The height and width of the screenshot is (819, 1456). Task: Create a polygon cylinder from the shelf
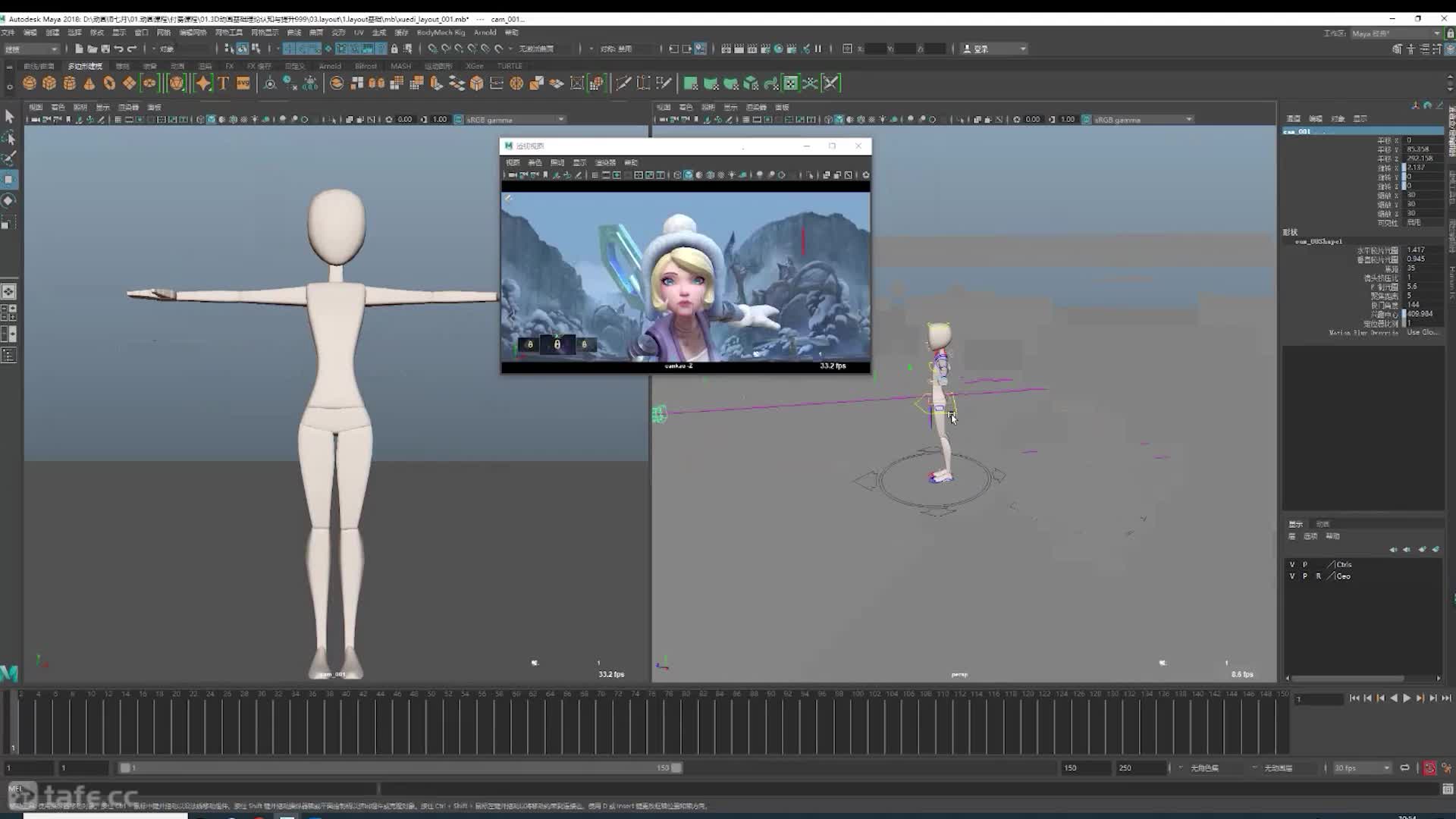(70, 83)
